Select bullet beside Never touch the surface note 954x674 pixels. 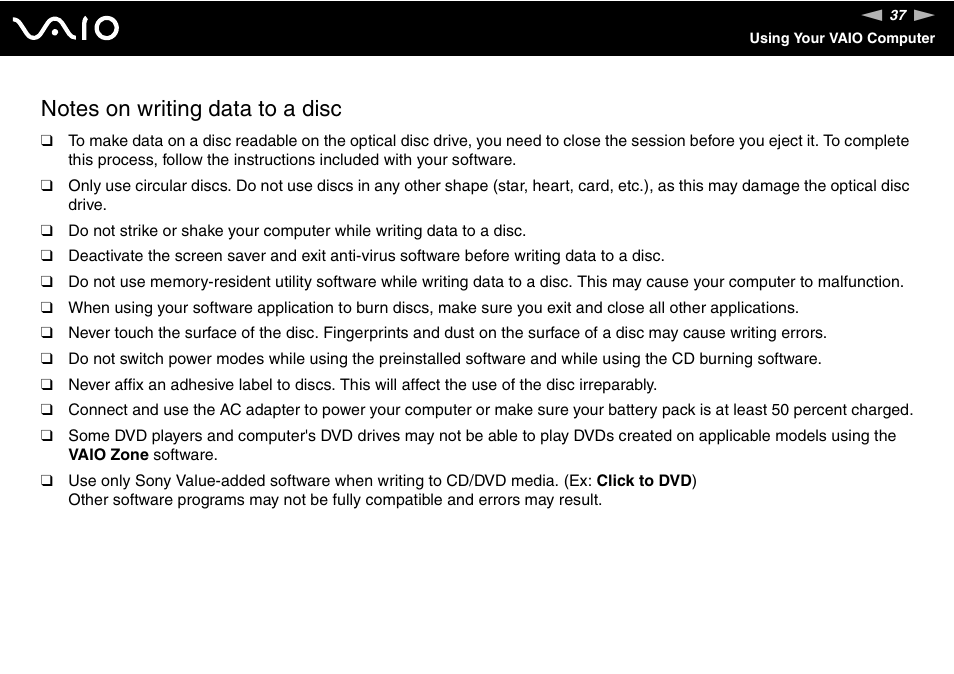coord(47,333)
